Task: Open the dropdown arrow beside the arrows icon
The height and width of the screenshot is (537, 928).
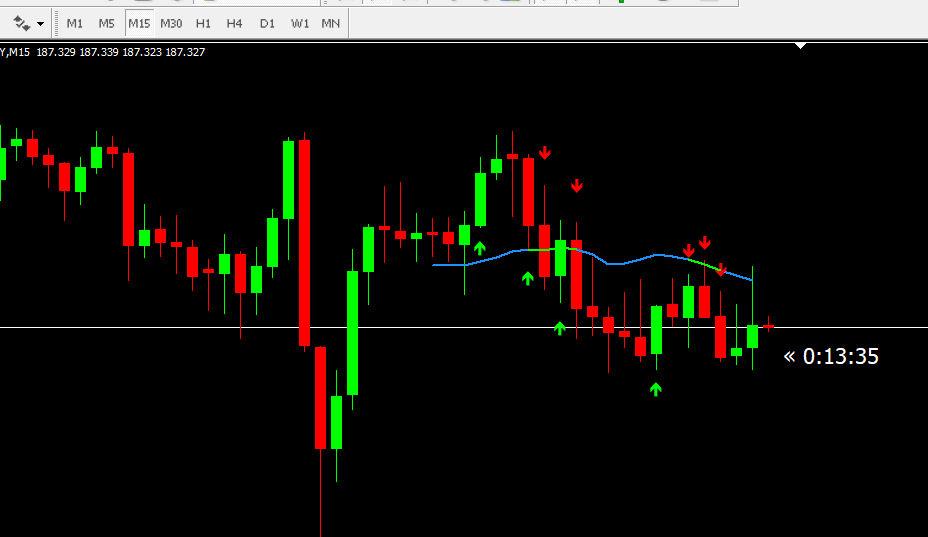Action: 40,24
